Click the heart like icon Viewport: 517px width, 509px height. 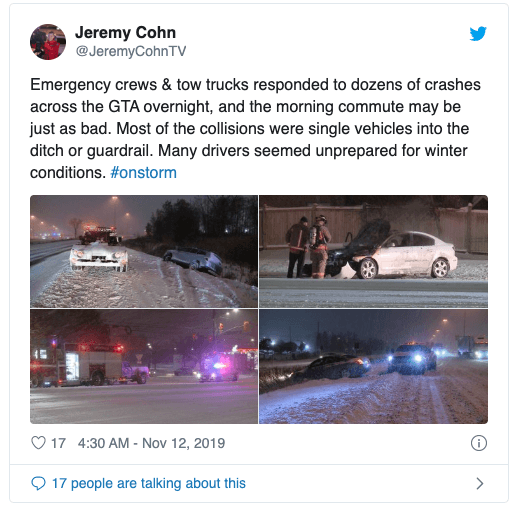click(38, 443)
